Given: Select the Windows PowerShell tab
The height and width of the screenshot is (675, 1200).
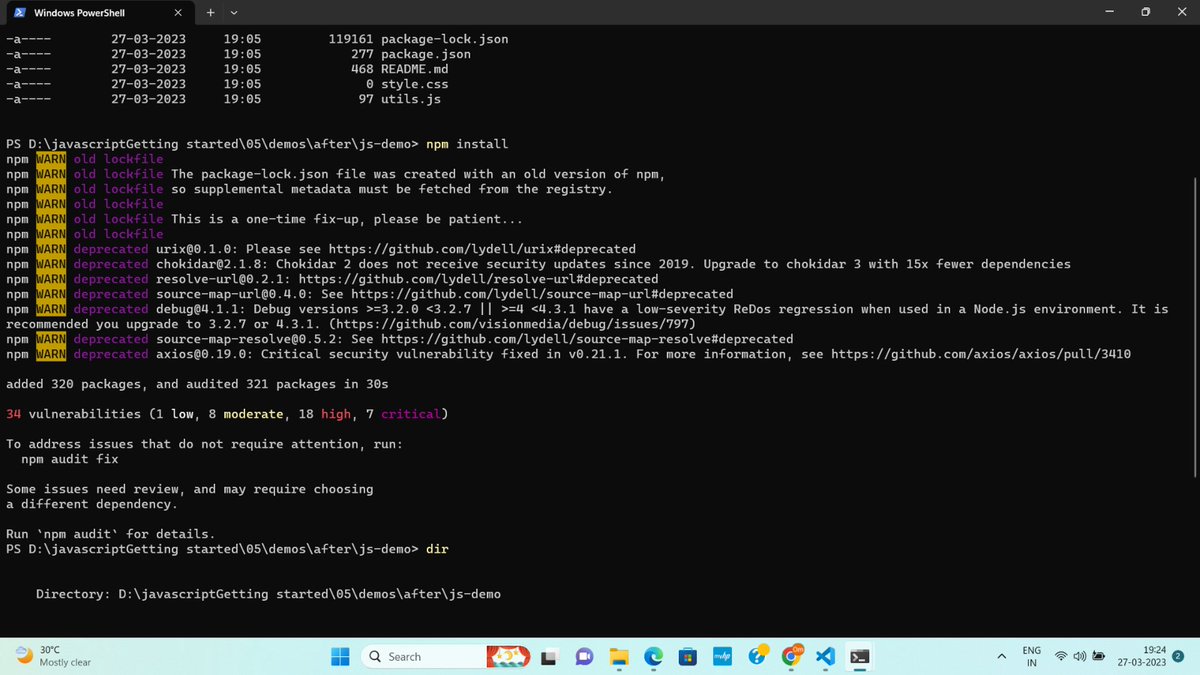Looking at the screenshot, I should [x=90, y=12].
